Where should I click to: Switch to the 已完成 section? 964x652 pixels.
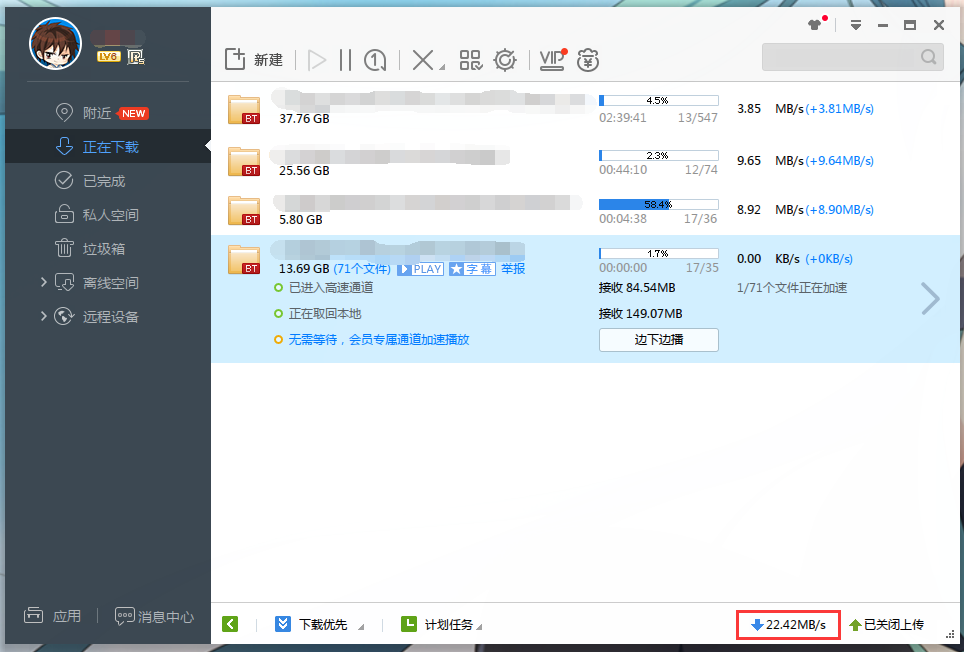pos(103,181)
